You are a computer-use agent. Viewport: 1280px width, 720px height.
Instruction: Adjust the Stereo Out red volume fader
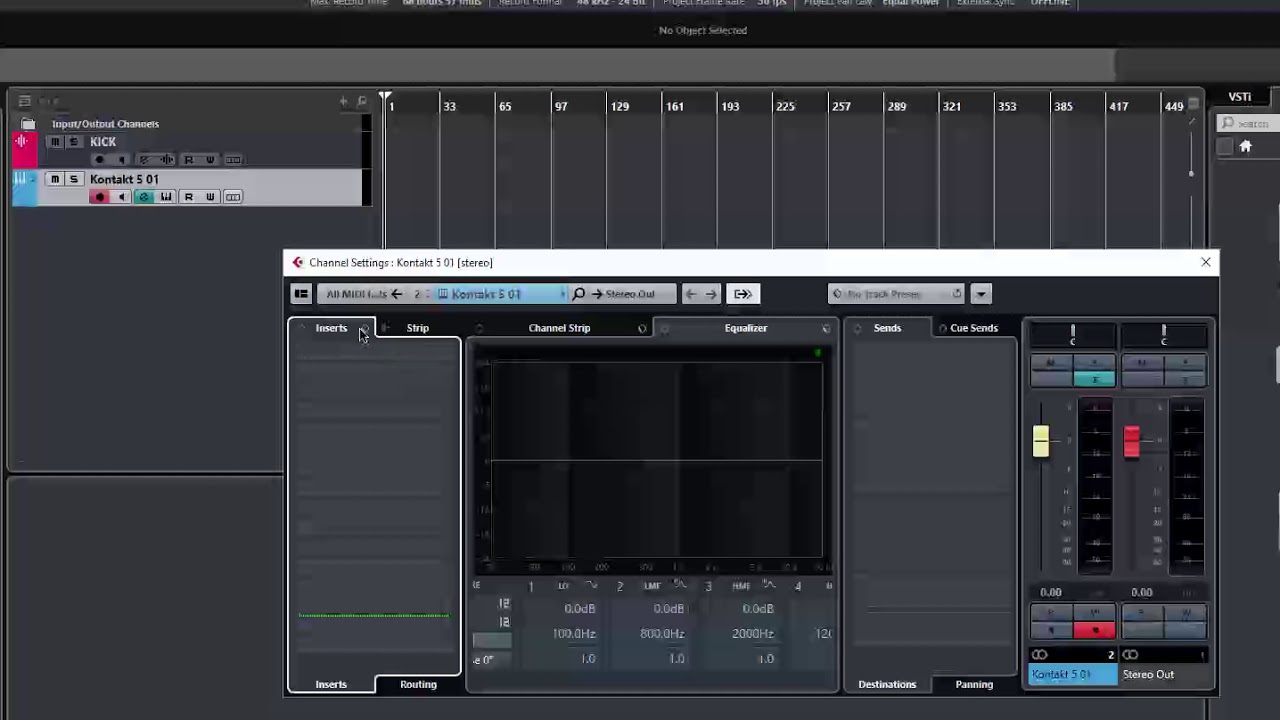point(1131,441)
